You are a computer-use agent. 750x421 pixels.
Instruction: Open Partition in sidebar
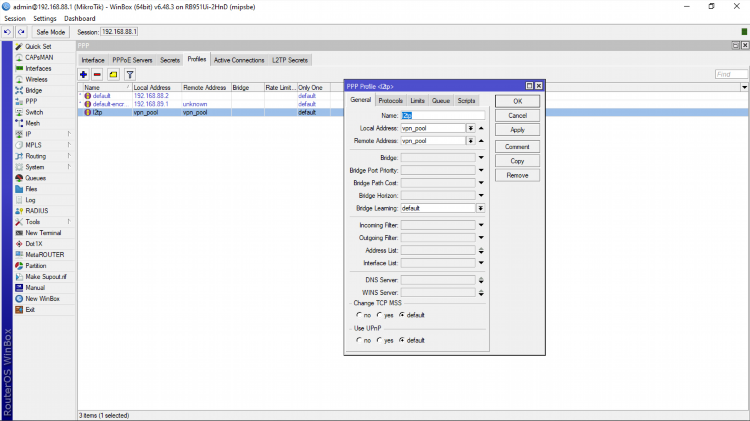[x=36, y=266]
